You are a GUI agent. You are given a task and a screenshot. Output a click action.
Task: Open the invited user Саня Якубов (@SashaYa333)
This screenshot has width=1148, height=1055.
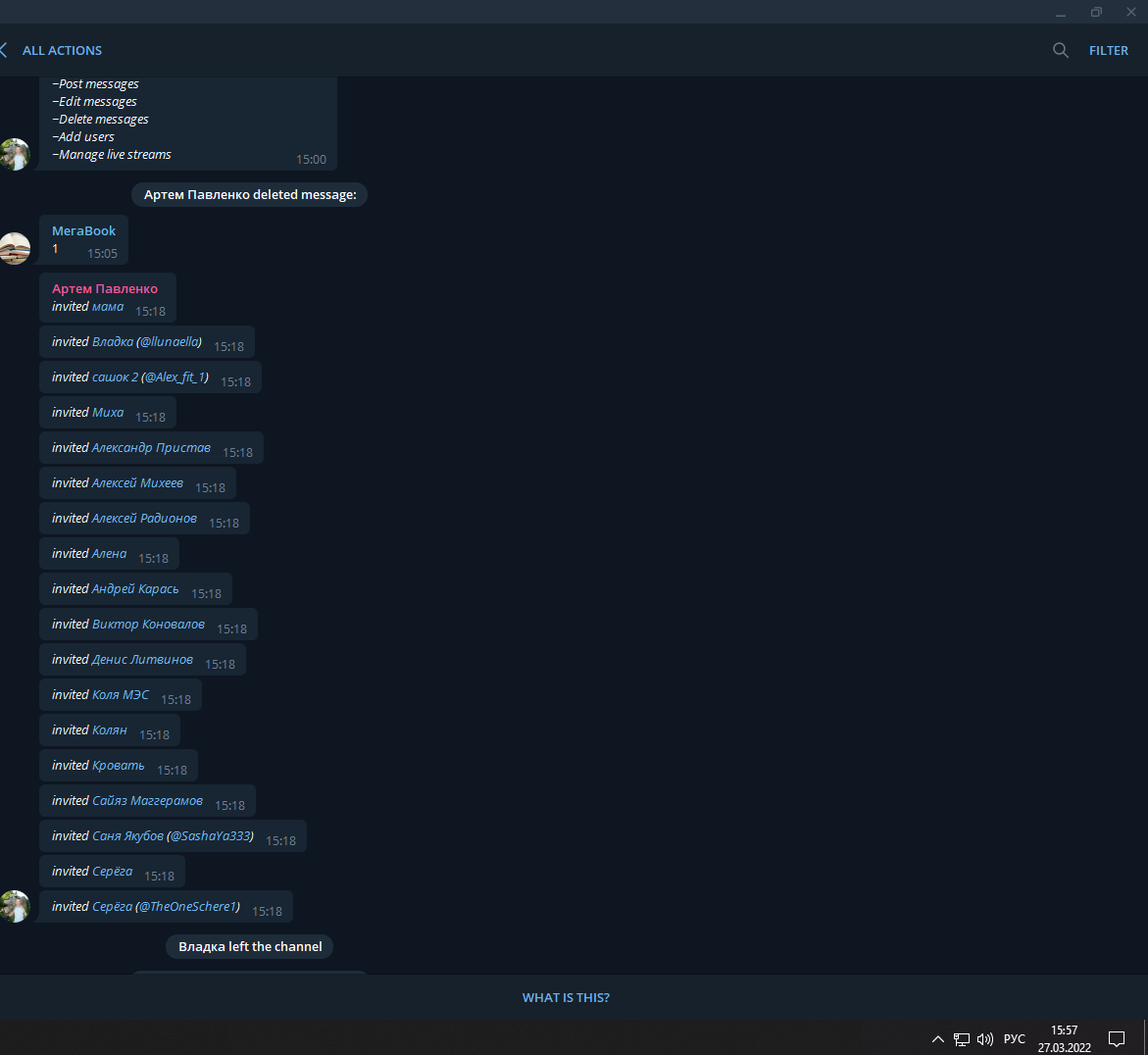coord(173,836)
